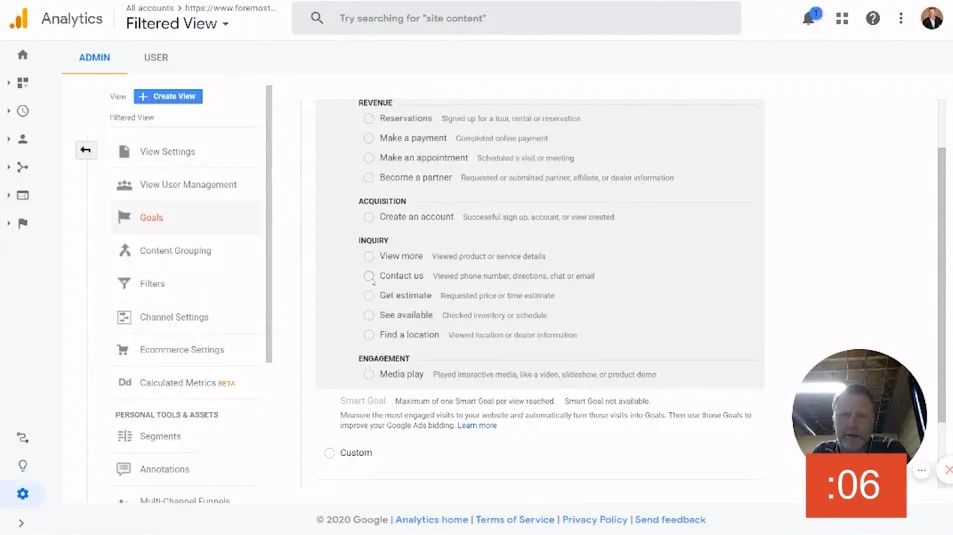Expand Acquisition sidebar arrow
The height and width of the screenshot is (535, 953).
tap(9, 167)
